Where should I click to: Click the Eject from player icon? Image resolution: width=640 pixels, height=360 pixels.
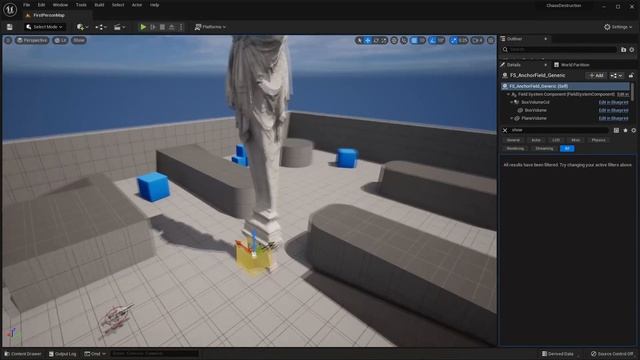click(172, 27)
